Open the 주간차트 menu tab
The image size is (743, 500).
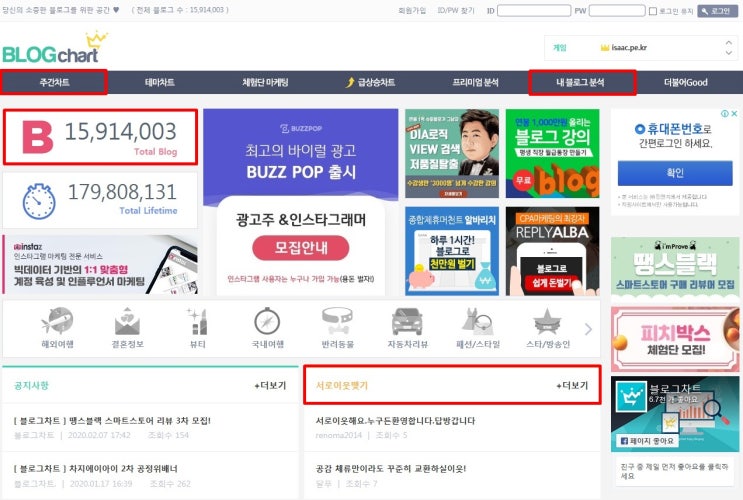54,82
